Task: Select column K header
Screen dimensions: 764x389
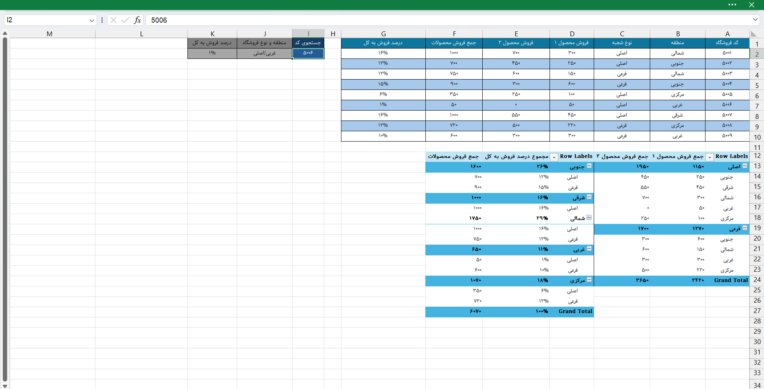Action: click(x=212, y=34)
